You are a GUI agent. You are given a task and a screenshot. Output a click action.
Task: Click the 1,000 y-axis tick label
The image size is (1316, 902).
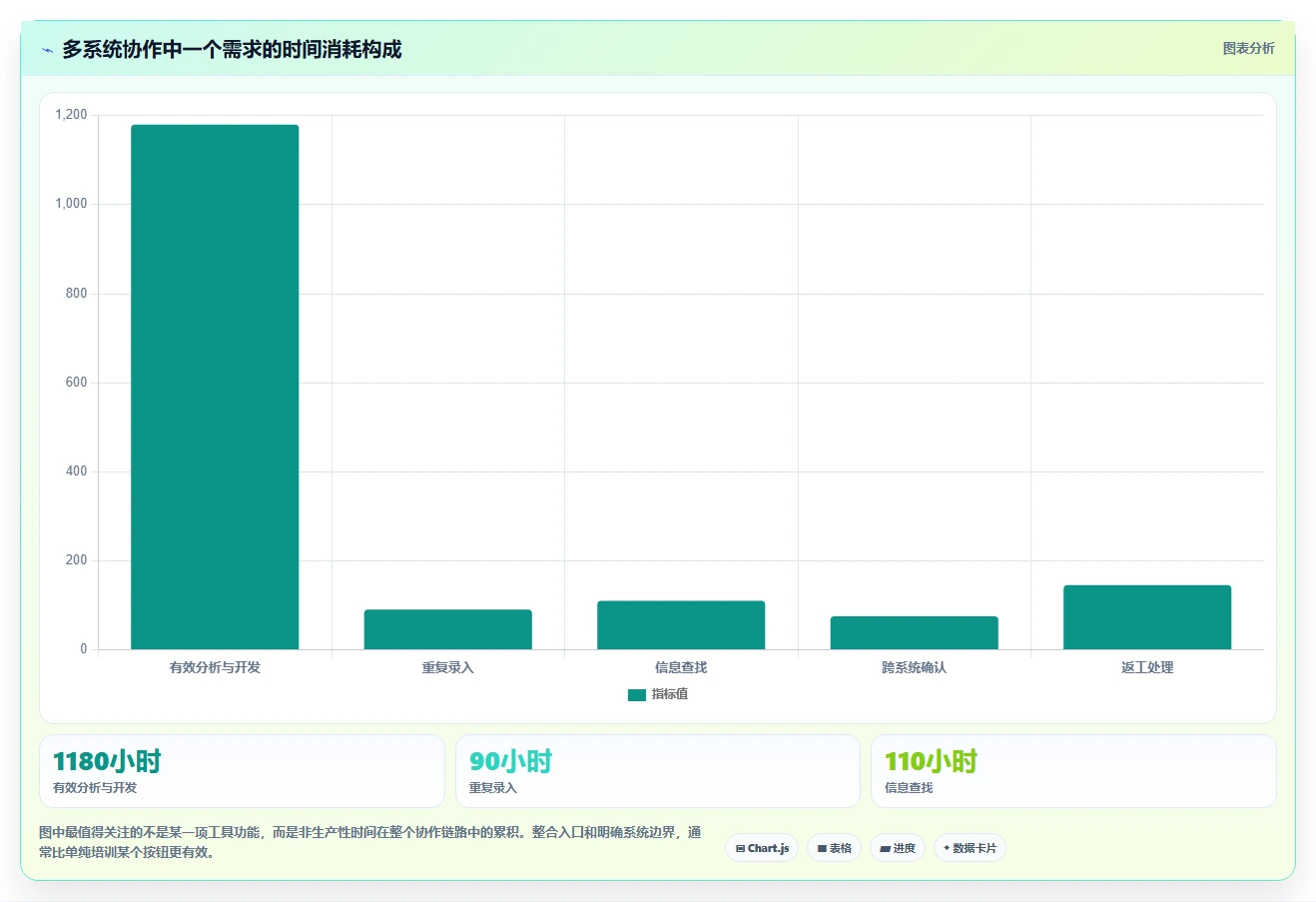71,204
